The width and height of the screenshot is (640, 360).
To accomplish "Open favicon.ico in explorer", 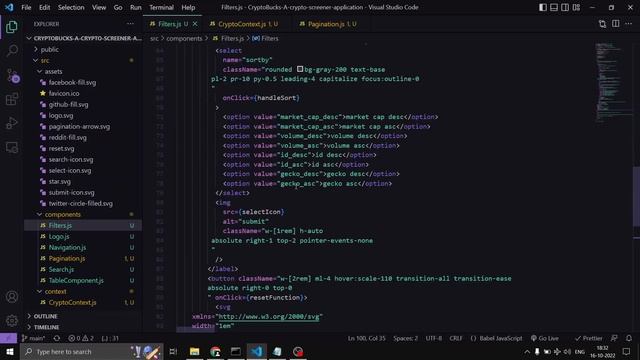I will point(64,93).
